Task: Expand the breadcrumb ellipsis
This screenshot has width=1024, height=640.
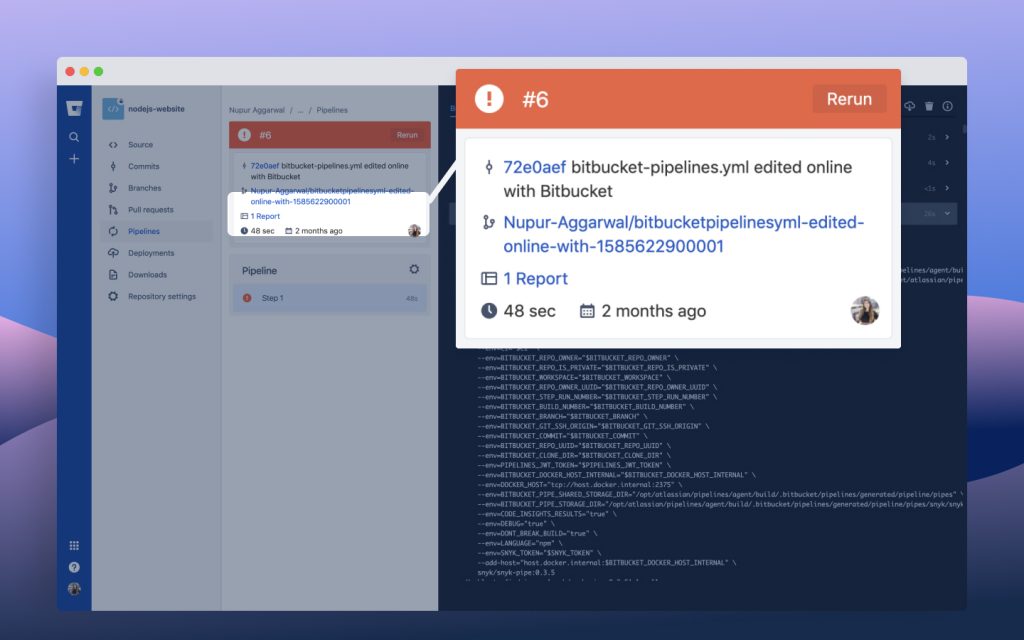Action: (x=300, y=110)
